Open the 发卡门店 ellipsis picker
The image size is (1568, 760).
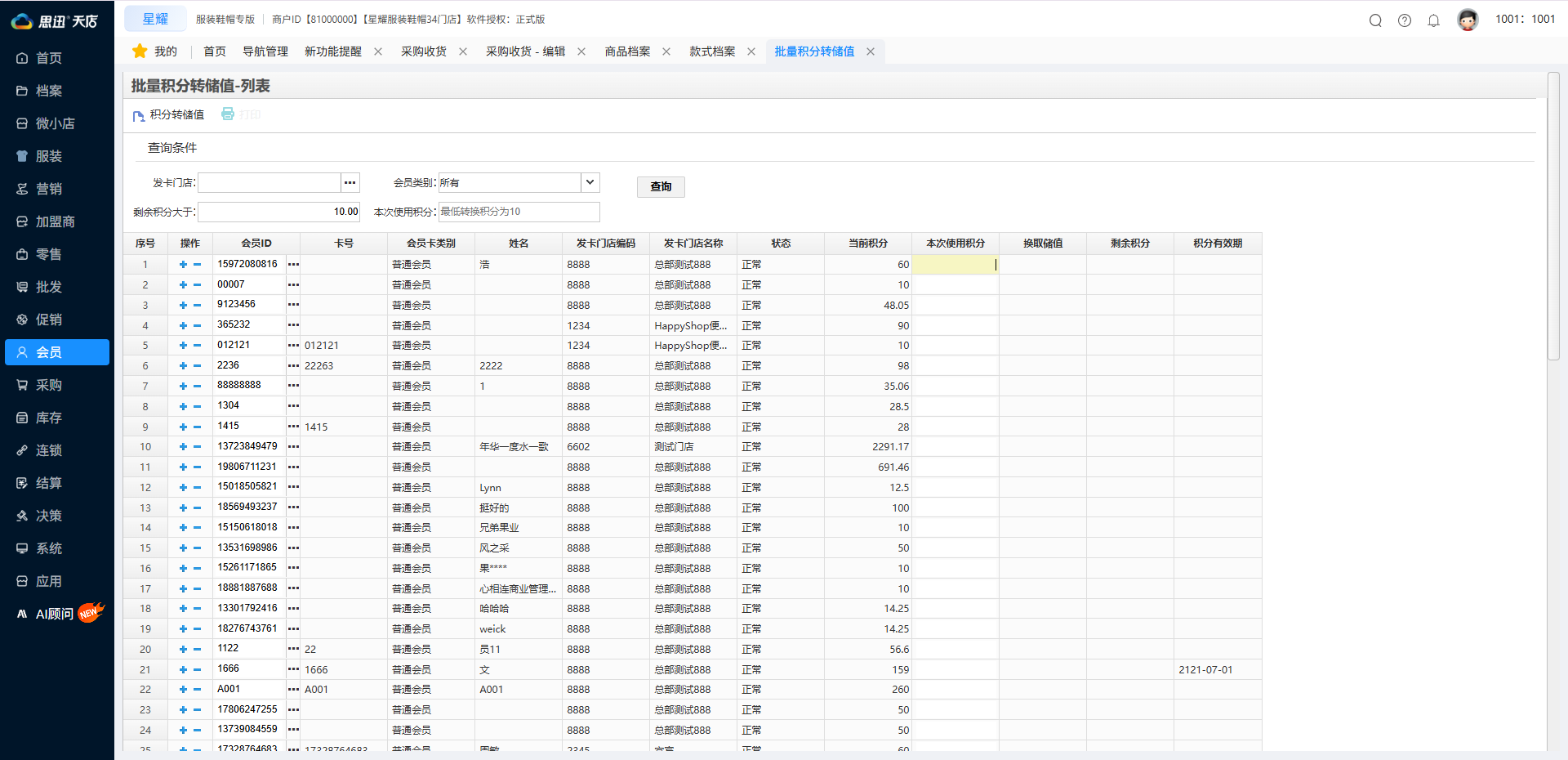click(350, 182)
